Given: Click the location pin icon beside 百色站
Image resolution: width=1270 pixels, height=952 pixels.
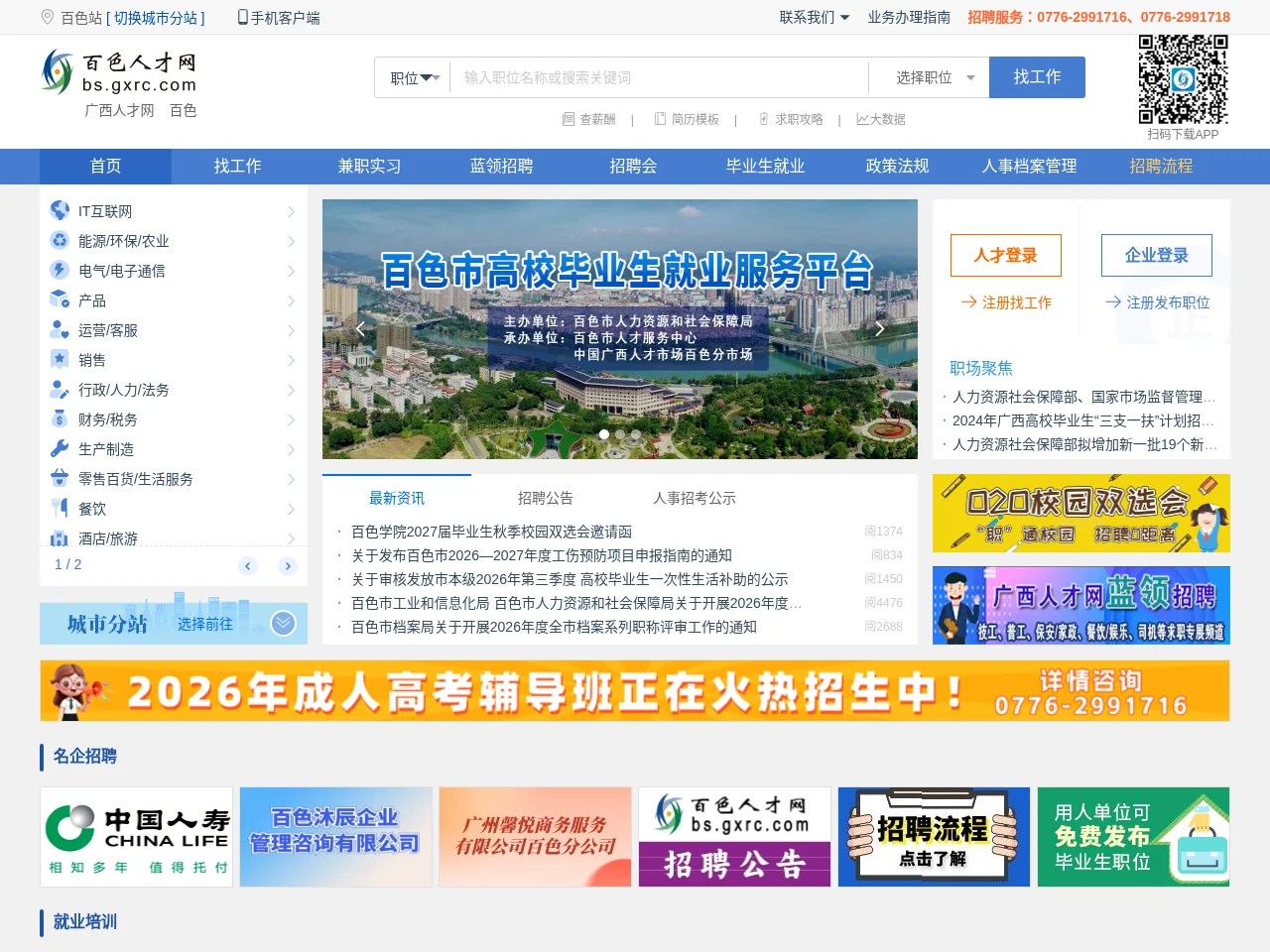Looking at the screenshot, I should tap(48, 17).
